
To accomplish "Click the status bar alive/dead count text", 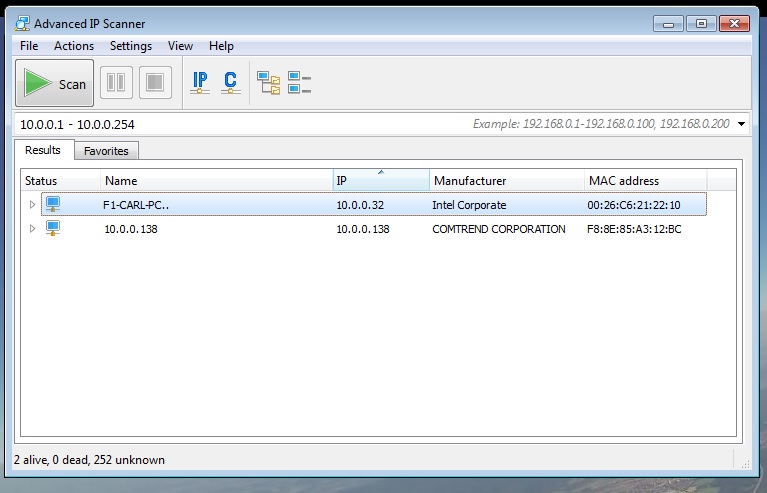I will click(89, 460).
